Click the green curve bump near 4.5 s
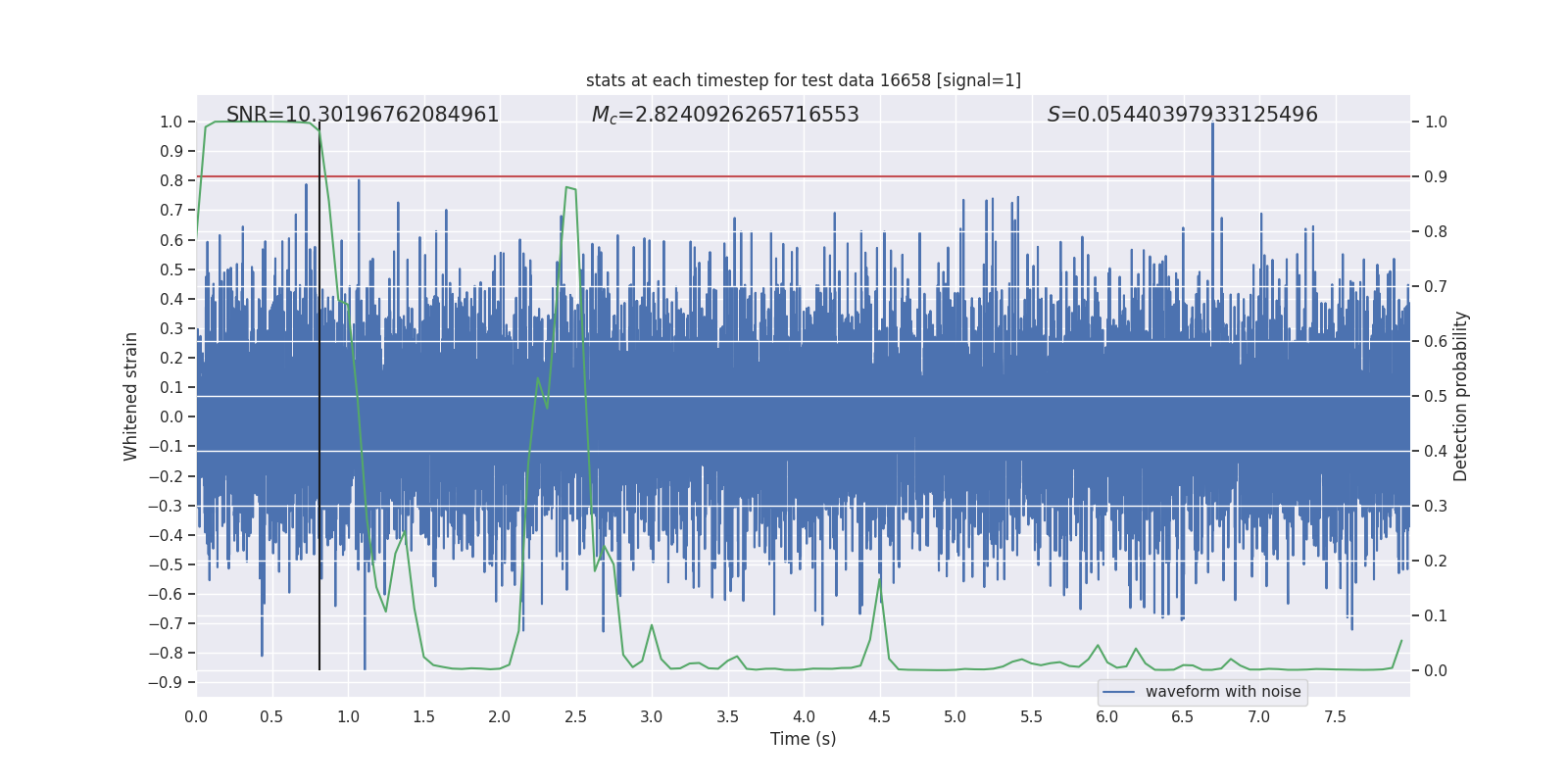Screen dimensions: 1568x784 (x=879, y=580)
